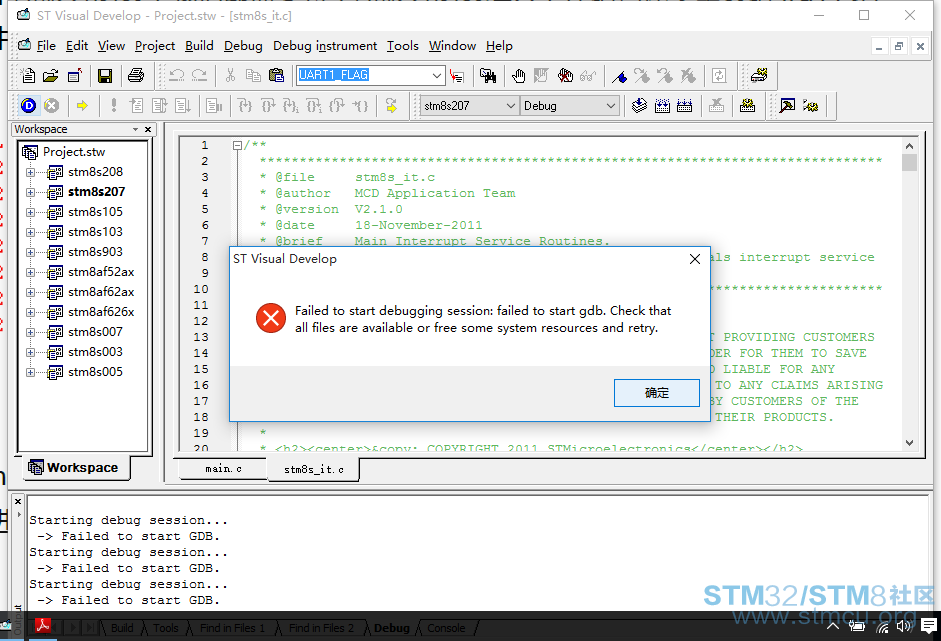This screenshot has height=641, width=941.
Task: Click the Toggle bookmark blue flag icon
Action: (x=619, y=76)
